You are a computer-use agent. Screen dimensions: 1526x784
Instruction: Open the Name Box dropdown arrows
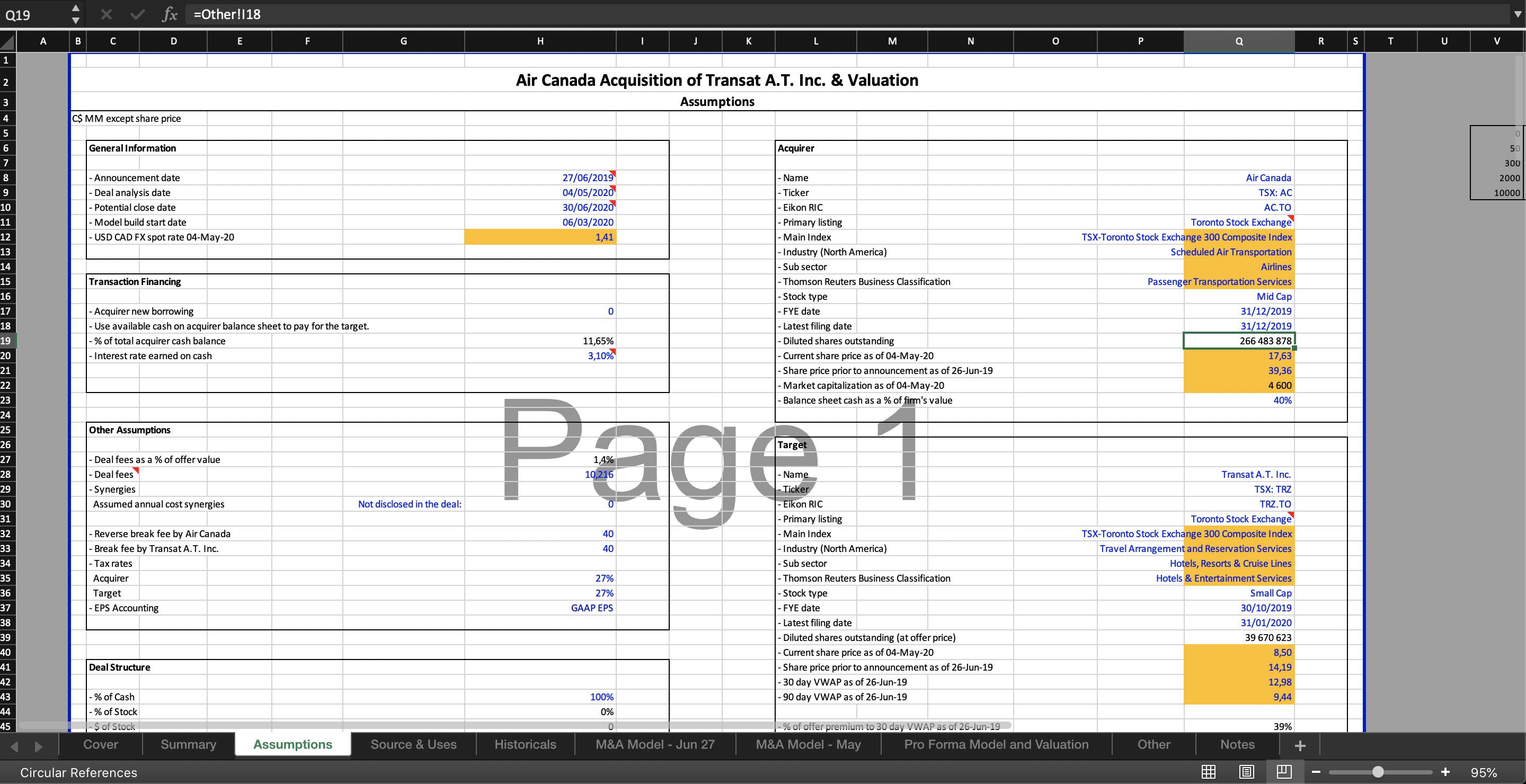pos(75,14)
